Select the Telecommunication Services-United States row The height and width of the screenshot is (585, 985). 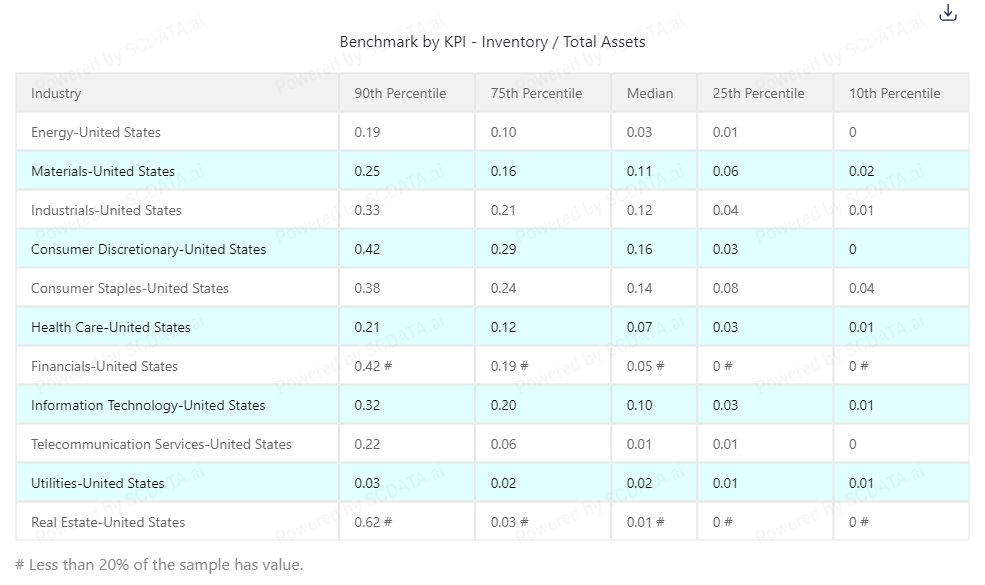[x=161, y=444]
